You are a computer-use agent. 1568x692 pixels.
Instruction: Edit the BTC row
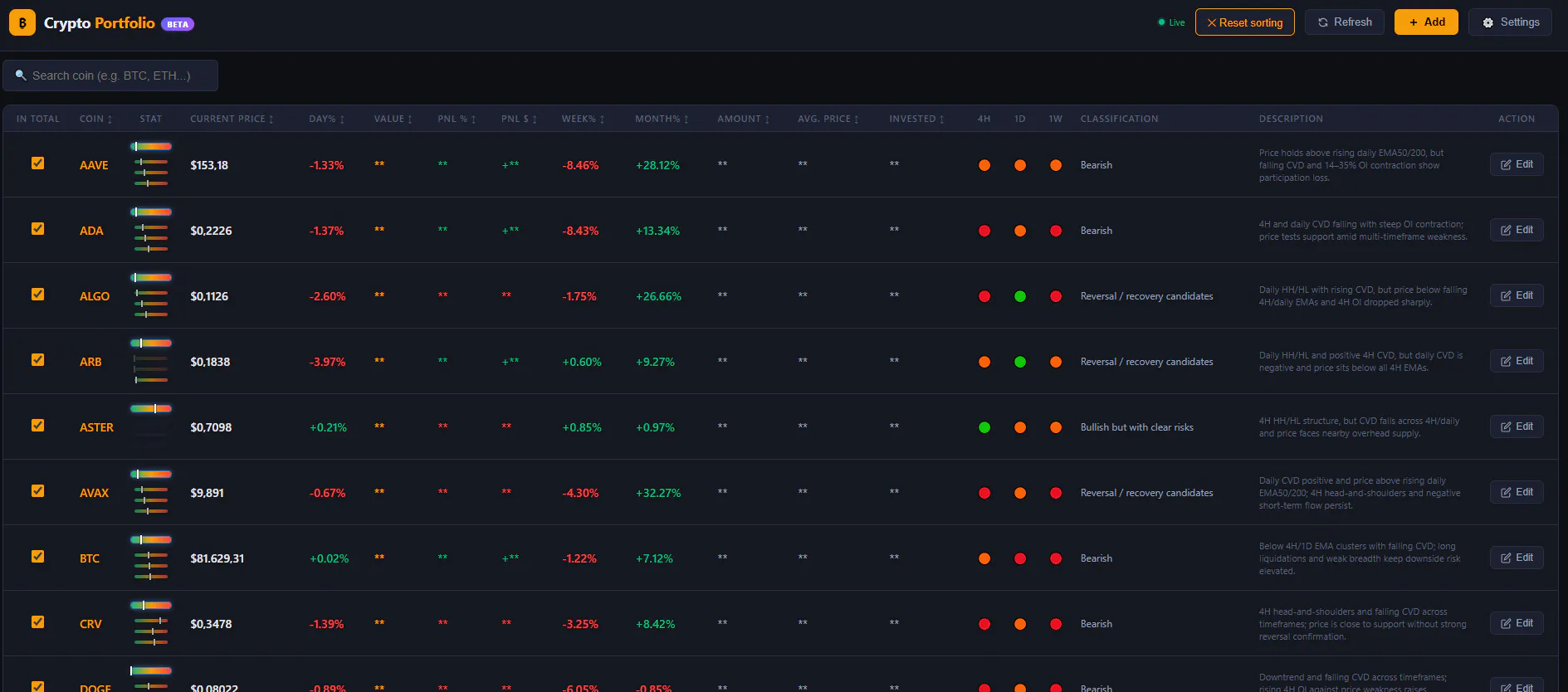click(x=1517, y=558)
